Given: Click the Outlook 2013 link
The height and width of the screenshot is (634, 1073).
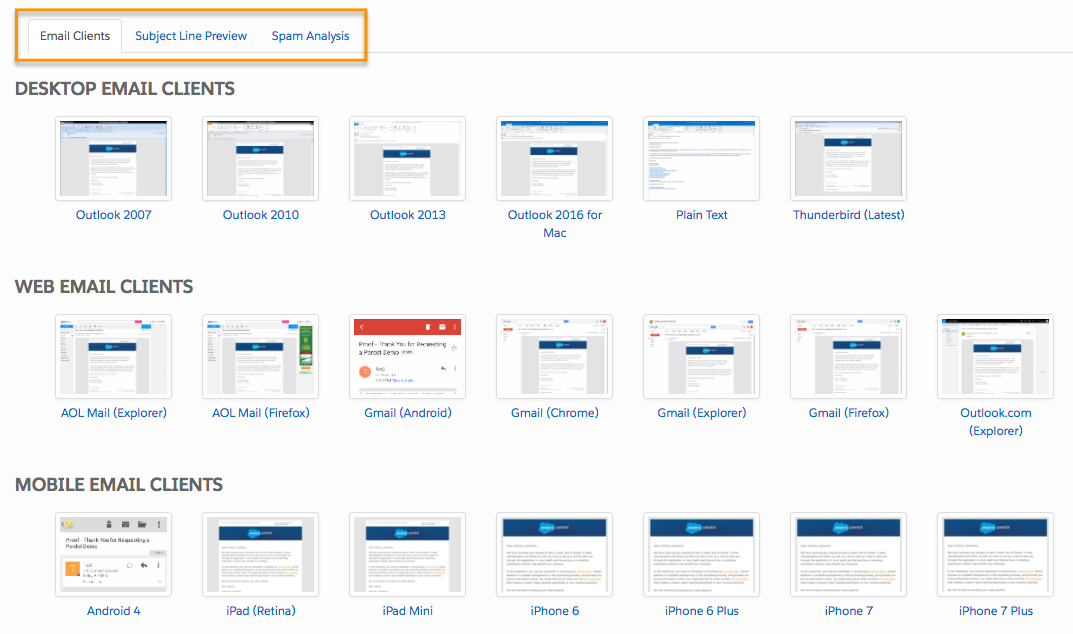Looking at the screenshot, I should [408, 215].
